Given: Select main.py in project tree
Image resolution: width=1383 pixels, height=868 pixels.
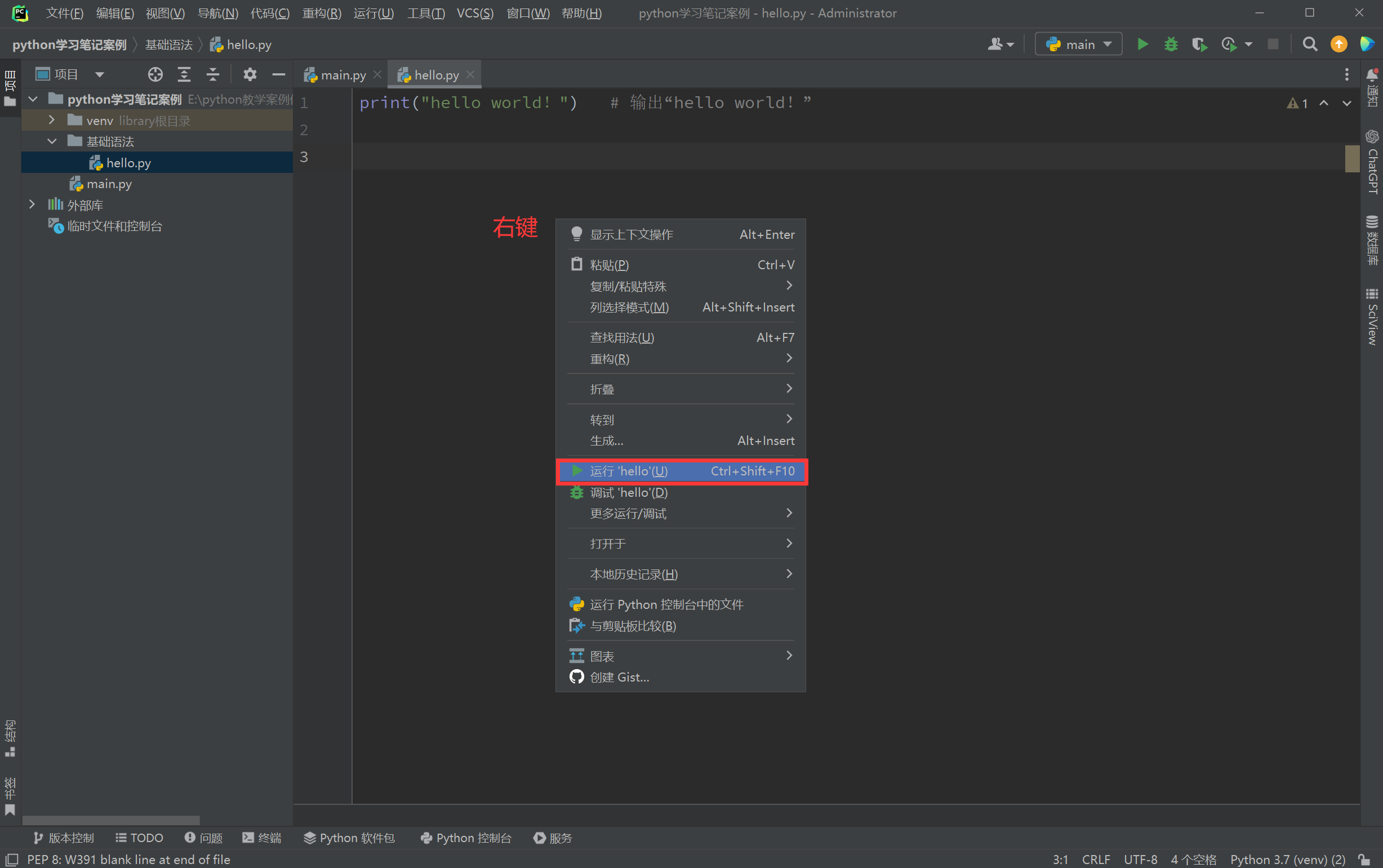Looking at the screenshot, I should pyautogui.click(x=109, y=184).
